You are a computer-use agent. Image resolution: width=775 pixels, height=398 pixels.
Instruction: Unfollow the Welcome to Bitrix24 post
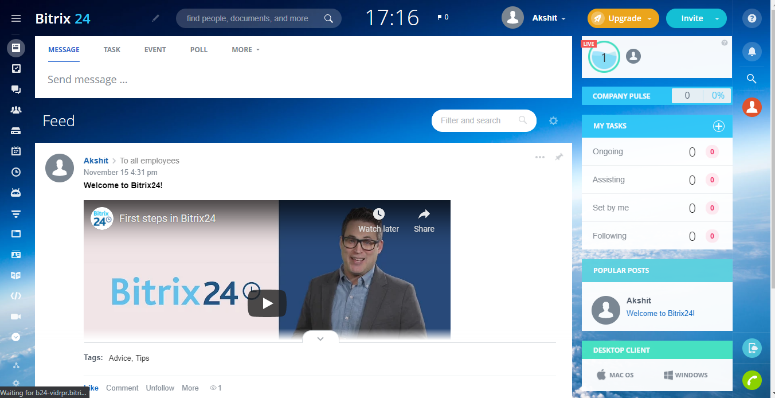160,388
